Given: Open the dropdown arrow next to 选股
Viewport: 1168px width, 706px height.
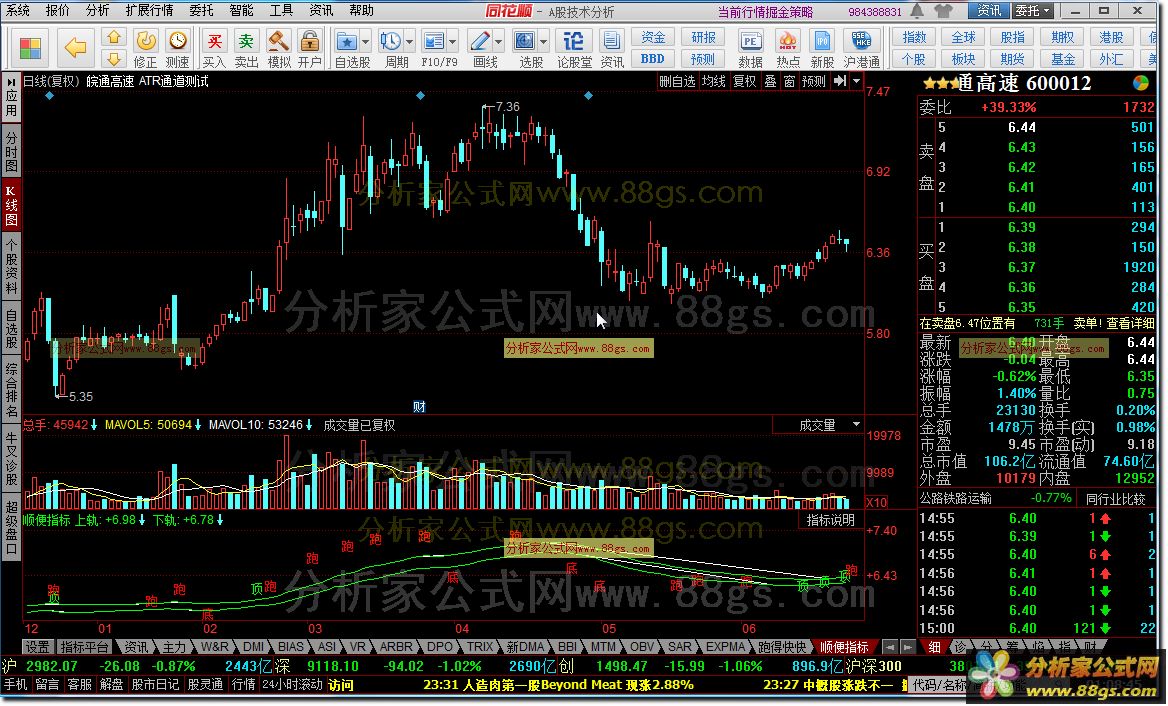Looking at the screenshot, I should tap(544, 42).
